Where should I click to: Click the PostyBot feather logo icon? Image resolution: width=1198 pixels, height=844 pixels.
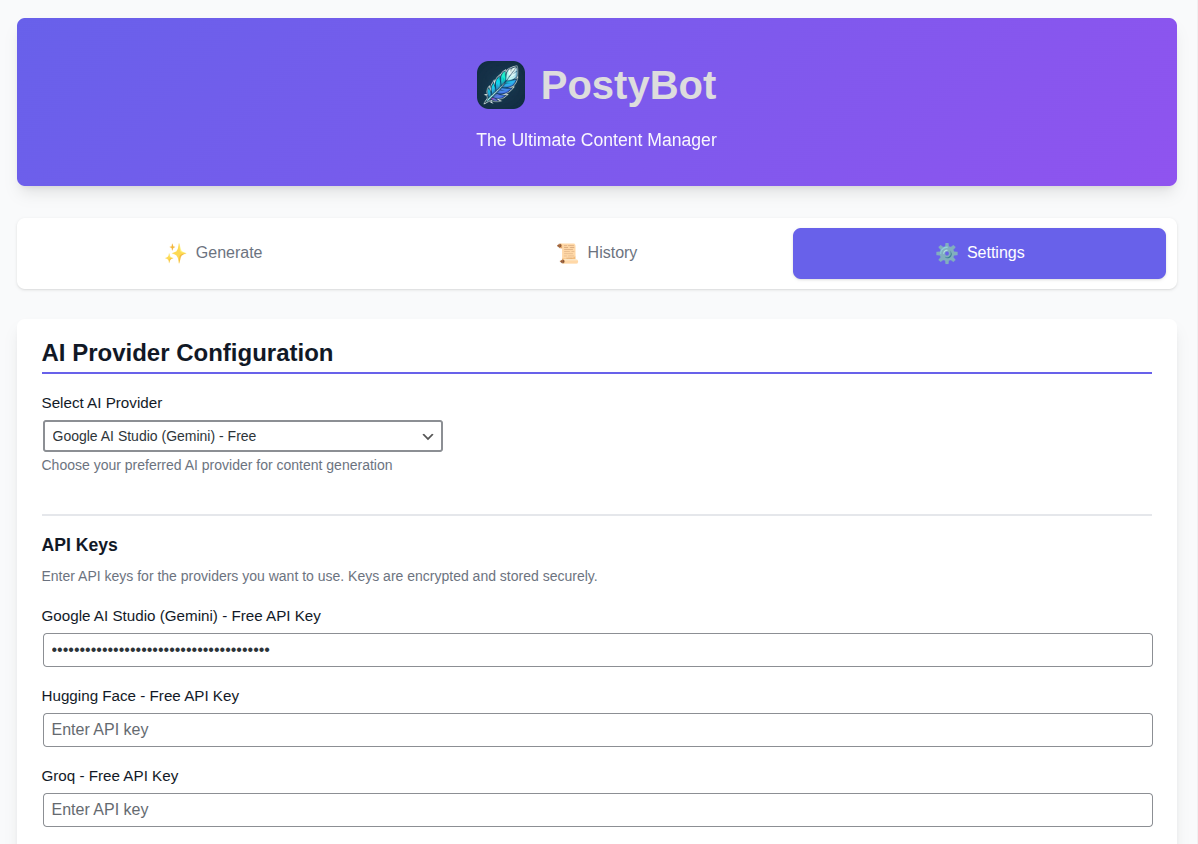coord(500,85)
